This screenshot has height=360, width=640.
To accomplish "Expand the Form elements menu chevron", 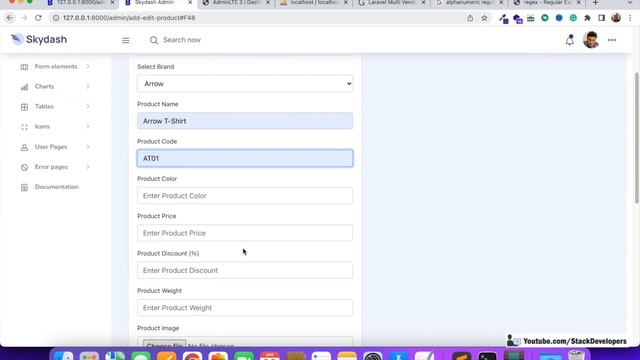I will tap(88, 66).
